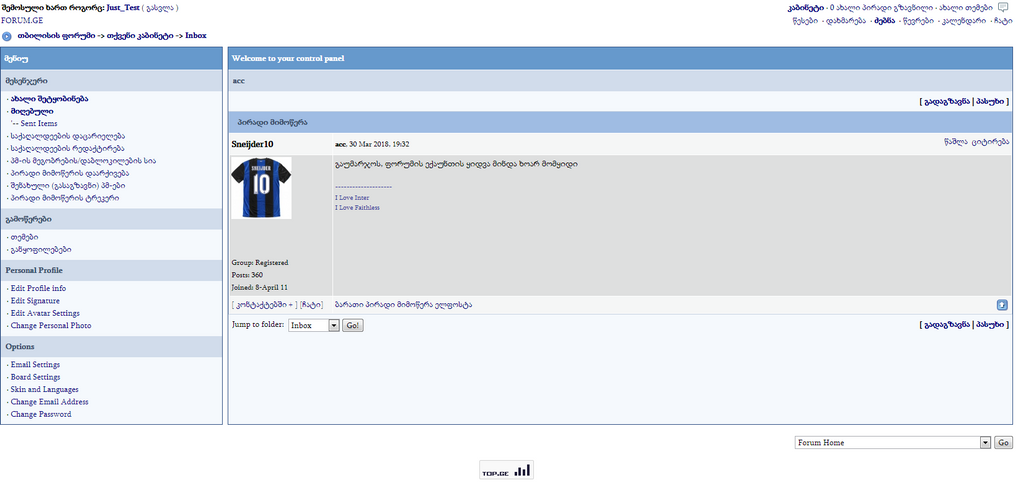The width and height of the screenshot is (1024, 491).
Task: Click პასუხი above the პირადი მიმოწერა header
Action: [x=990, y=102]
